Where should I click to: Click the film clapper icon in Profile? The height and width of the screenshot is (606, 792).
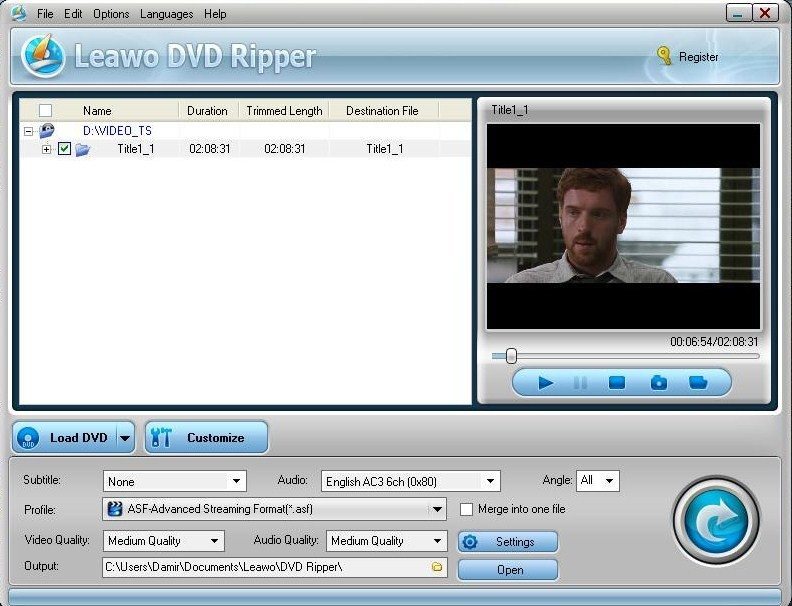click(115, 509)
